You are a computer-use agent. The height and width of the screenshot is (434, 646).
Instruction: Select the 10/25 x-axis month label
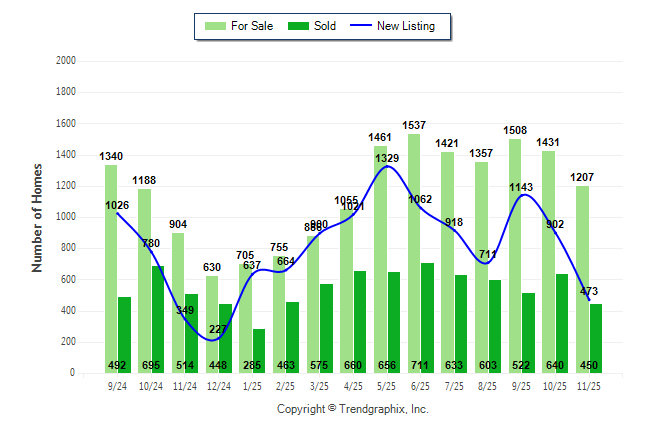555,386
